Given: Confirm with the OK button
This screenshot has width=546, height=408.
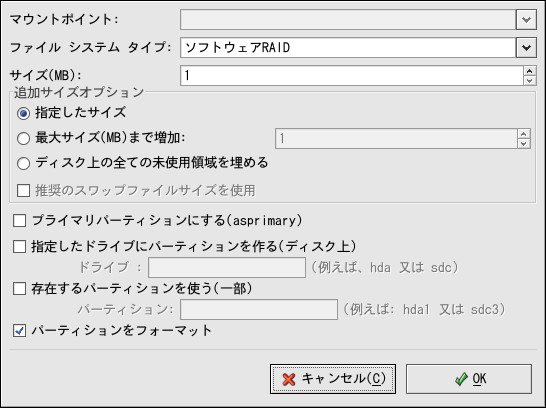Looking at the screenshot, I should tap(469, 379).
